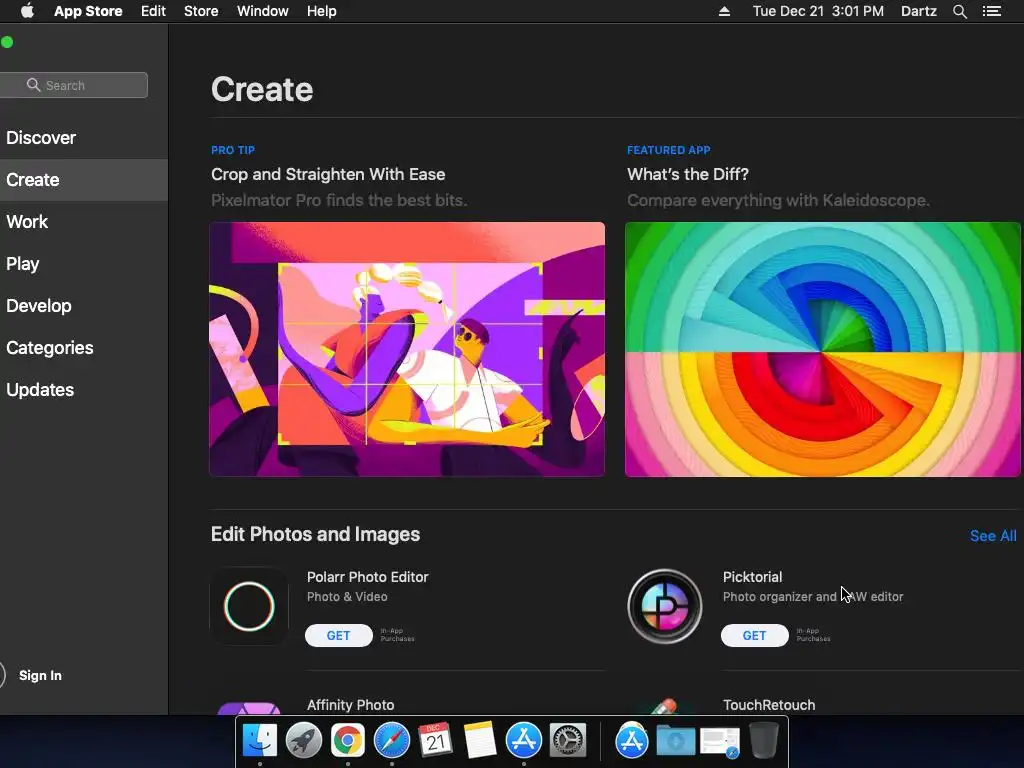The width and height of the screenshot is (1024, 768).
Task: Click GET for Polarr Photo Editor
Action: coord(338,635)
